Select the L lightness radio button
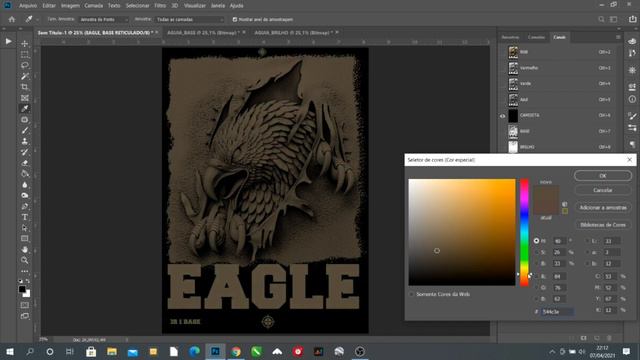 (x=588, y=241)
